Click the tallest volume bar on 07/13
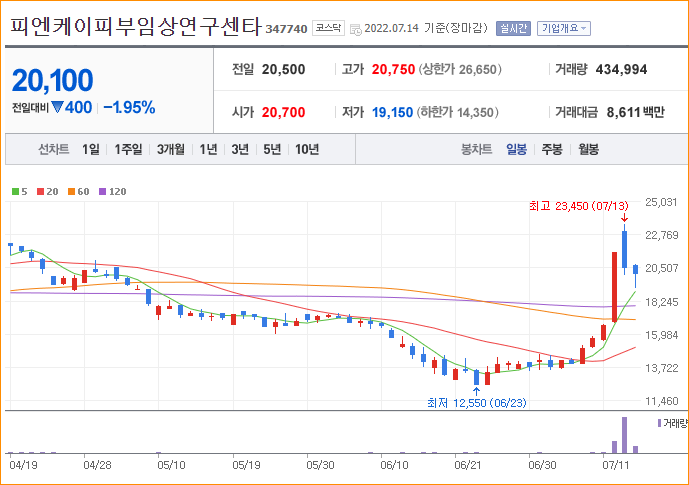This screenshot has height=485, width=689. point(624,435)
